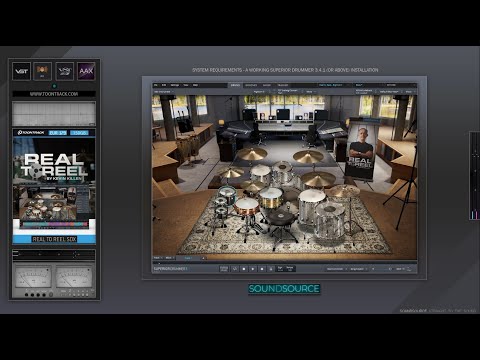Select the front chrome floor tom
This screenshot has height=360, width=480.
330,220
